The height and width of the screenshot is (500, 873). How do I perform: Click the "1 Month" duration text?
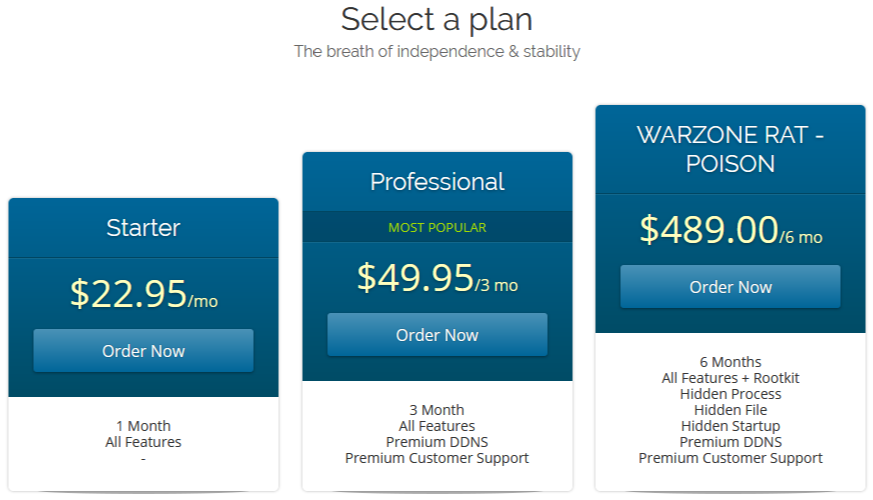coord(143,426)
